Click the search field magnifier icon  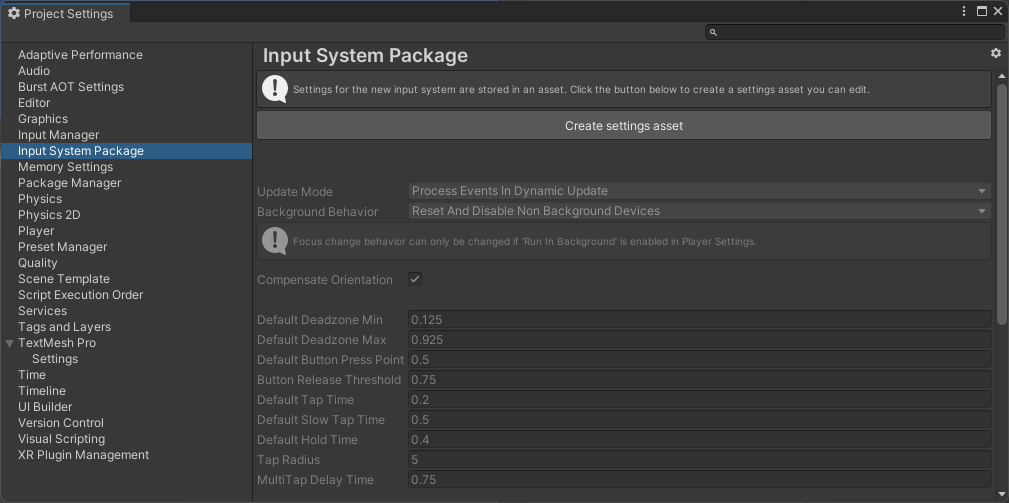tap(713, 32)
